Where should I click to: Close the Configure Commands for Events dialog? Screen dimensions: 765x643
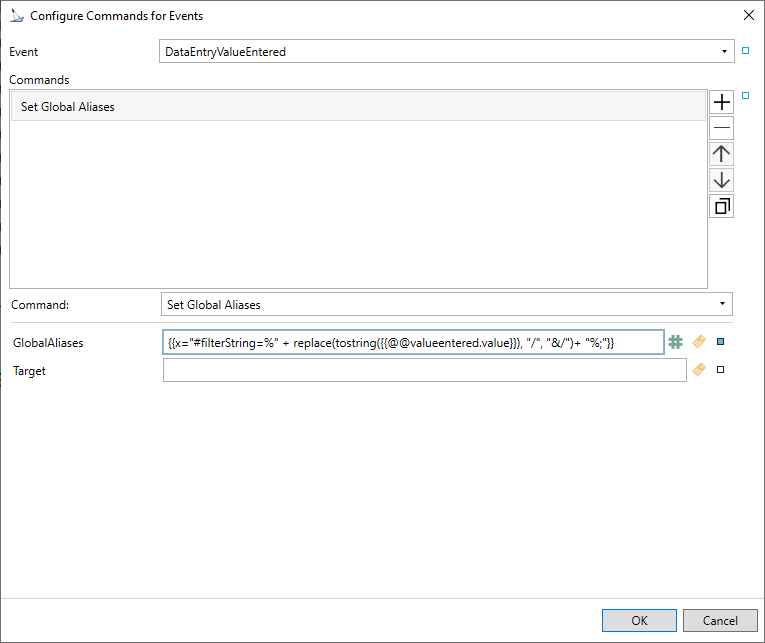click(748, 16)
